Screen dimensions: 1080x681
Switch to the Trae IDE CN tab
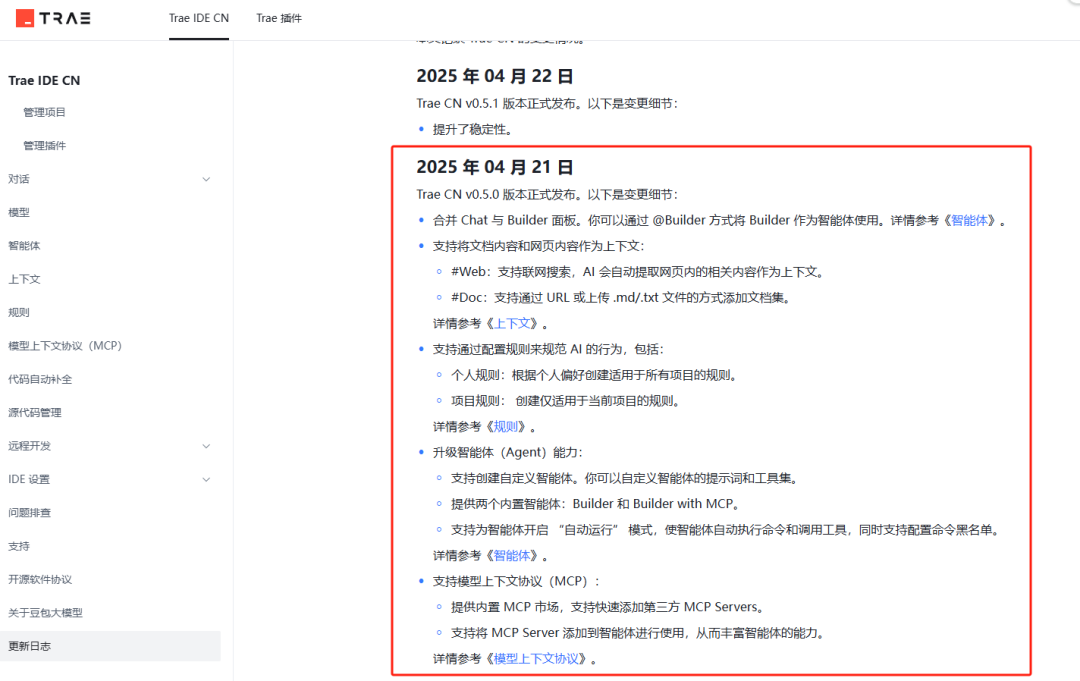[199, 18]
